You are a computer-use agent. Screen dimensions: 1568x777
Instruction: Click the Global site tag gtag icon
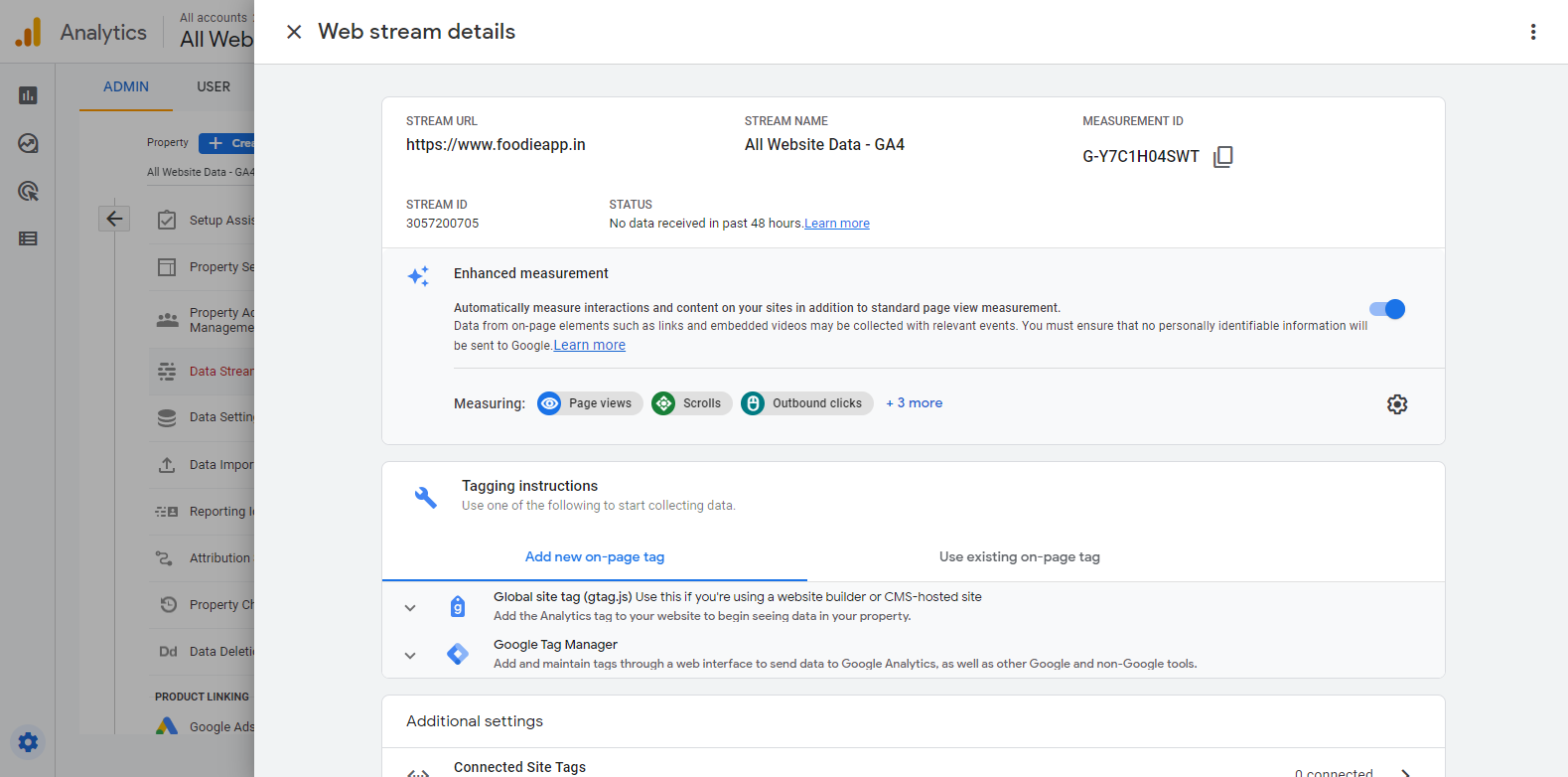tap(458, 606)
